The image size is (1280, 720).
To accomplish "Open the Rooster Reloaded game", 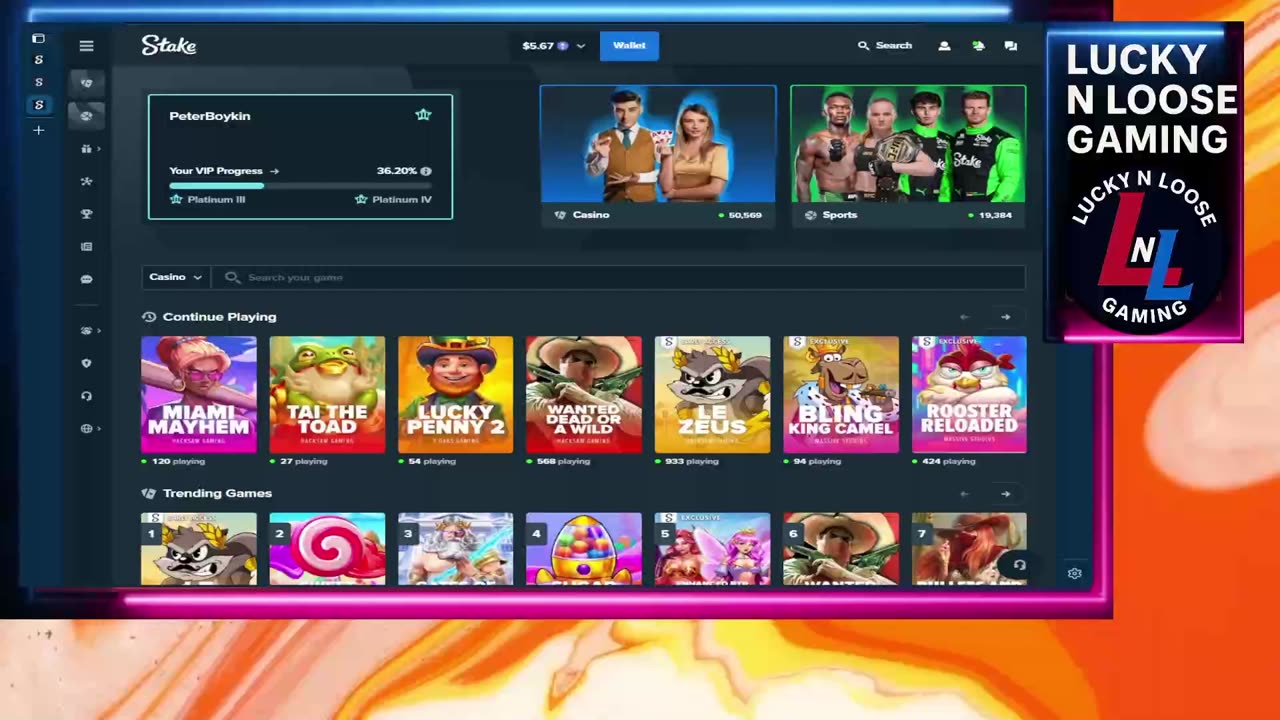I will pyautogui.click(x=969, y=394).
